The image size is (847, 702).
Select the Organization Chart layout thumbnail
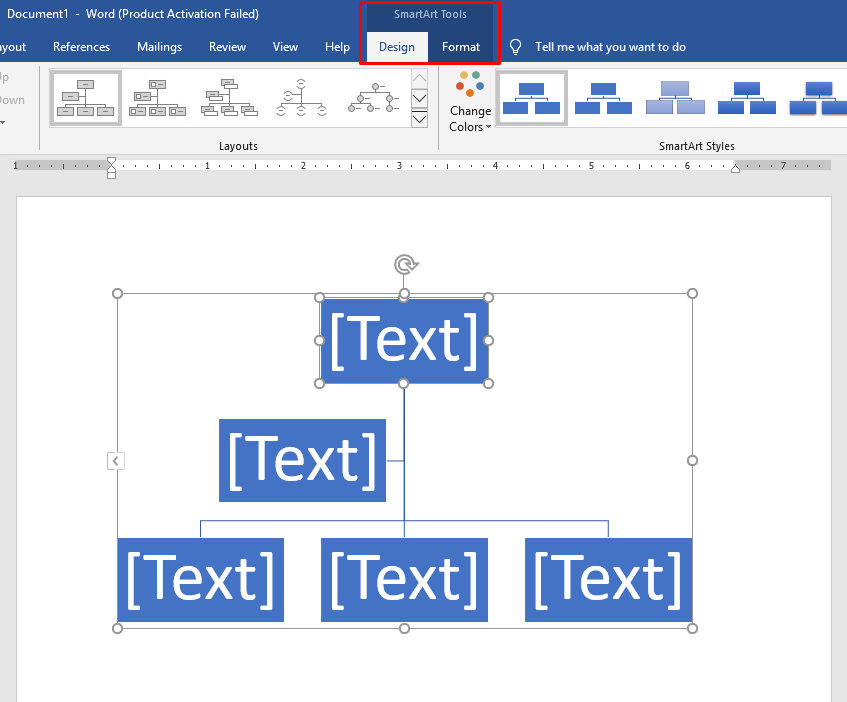(x=85, y=98)
